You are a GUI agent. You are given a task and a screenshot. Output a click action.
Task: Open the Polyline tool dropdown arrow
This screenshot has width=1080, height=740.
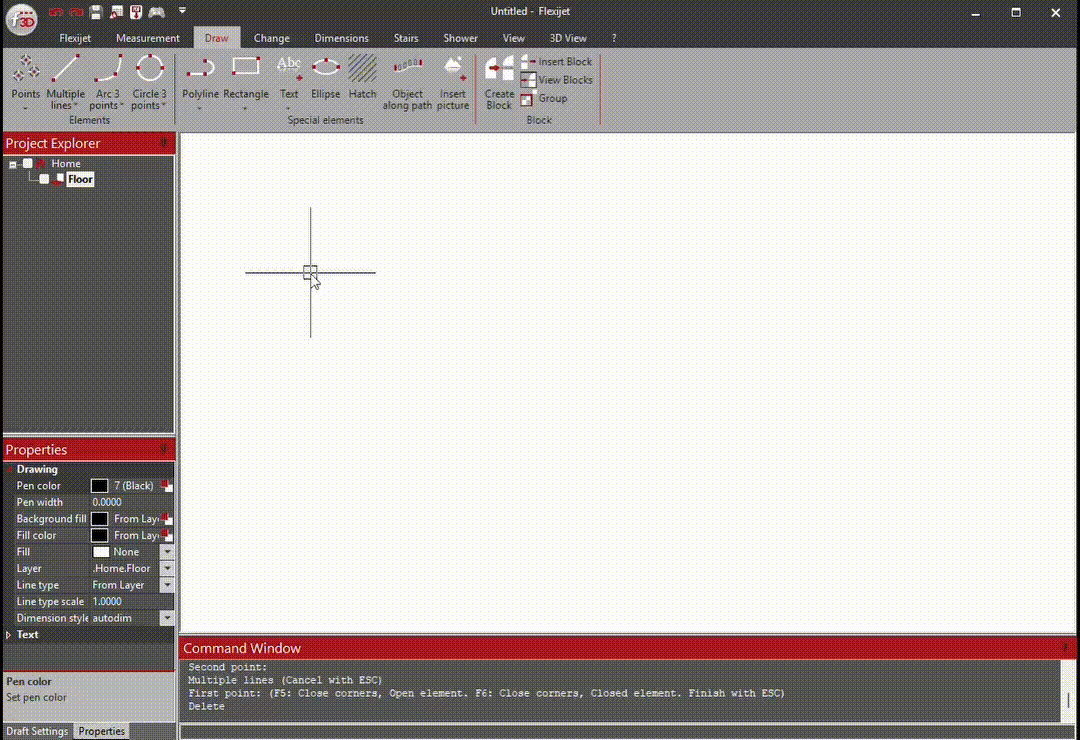coord(200,108)
